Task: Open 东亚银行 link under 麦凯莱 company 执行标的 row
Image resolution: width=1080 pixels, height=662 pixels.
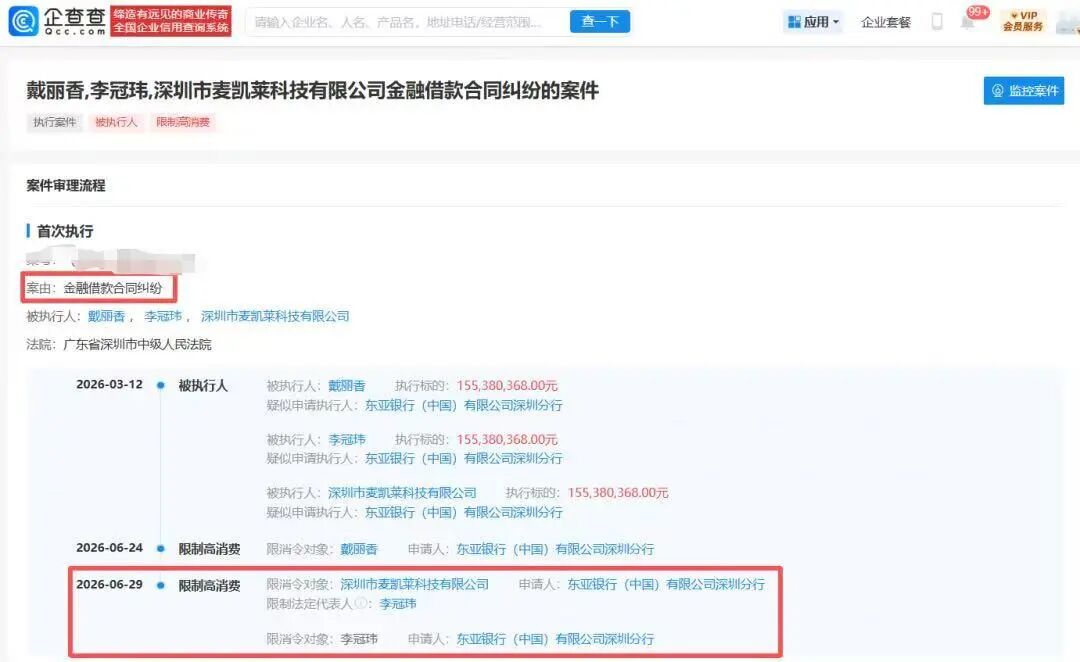Action: point(463,513)
